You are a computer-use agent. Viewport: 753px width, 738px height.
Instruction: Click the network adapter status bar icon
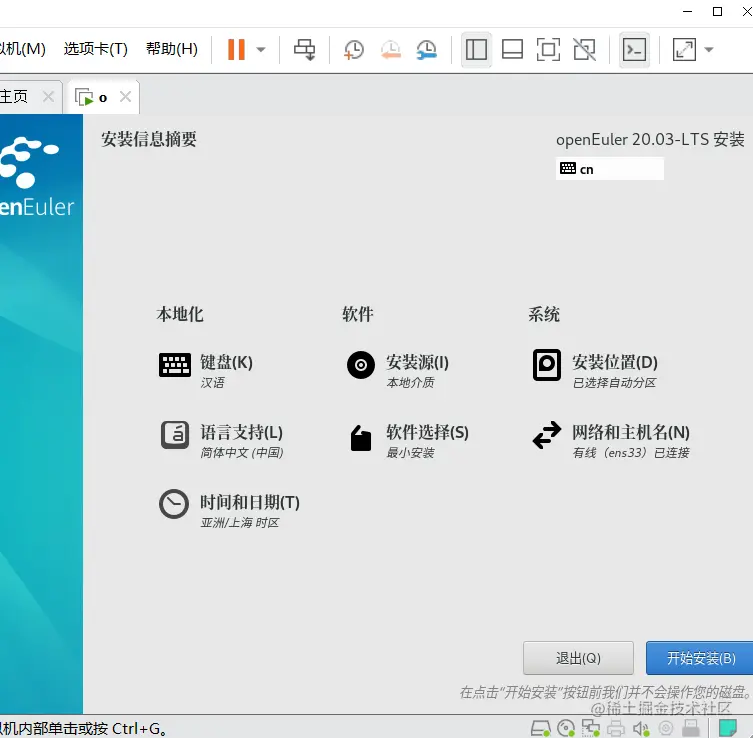point(591,728)
